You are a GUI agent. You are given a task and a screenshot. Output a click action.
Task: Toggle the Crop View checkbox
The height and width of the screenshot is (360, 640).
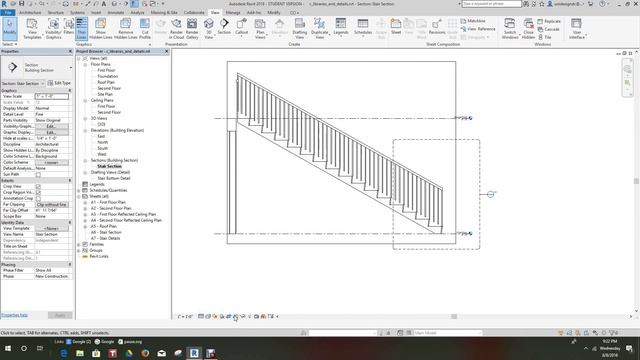click(38, 187)
